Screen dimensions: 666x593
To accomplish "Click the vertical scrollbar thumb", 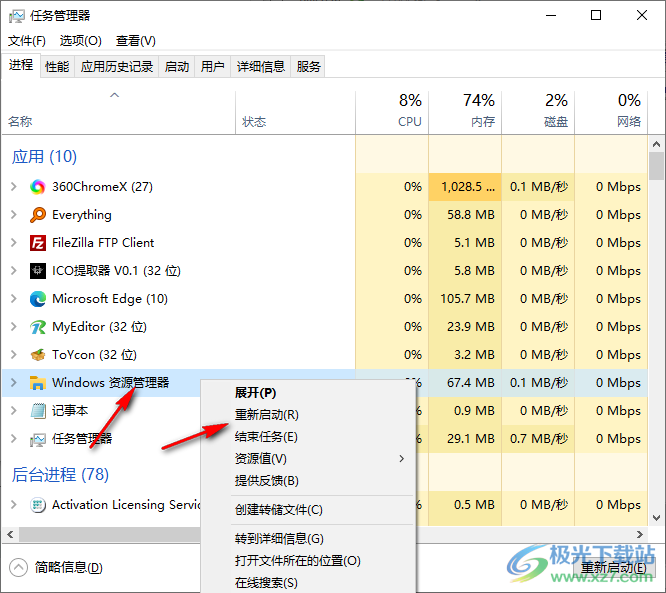I will click(x=657, y=166).
